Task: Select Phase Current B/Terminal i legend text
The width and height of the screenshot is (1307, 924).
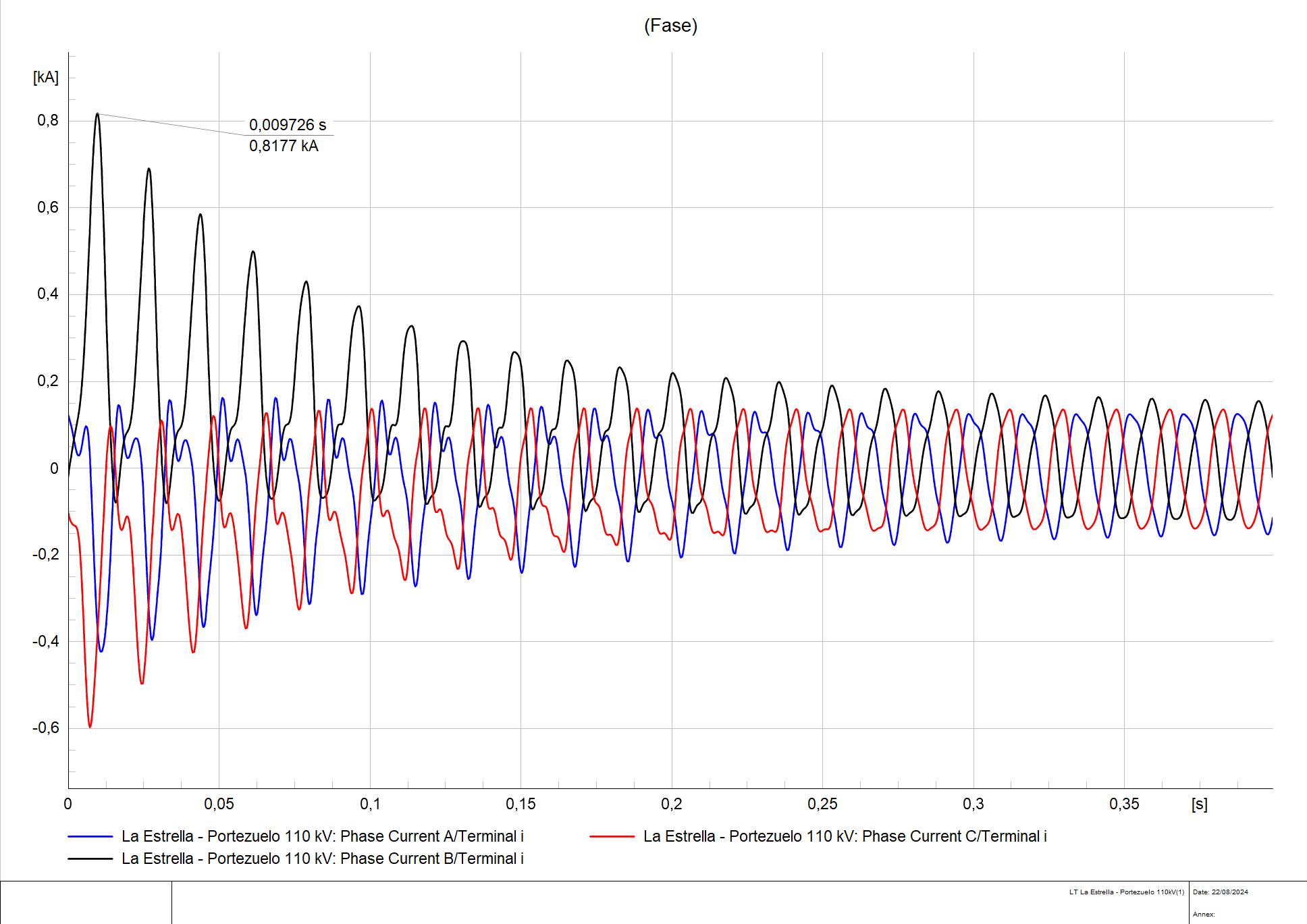Action: tap(322, 859)
